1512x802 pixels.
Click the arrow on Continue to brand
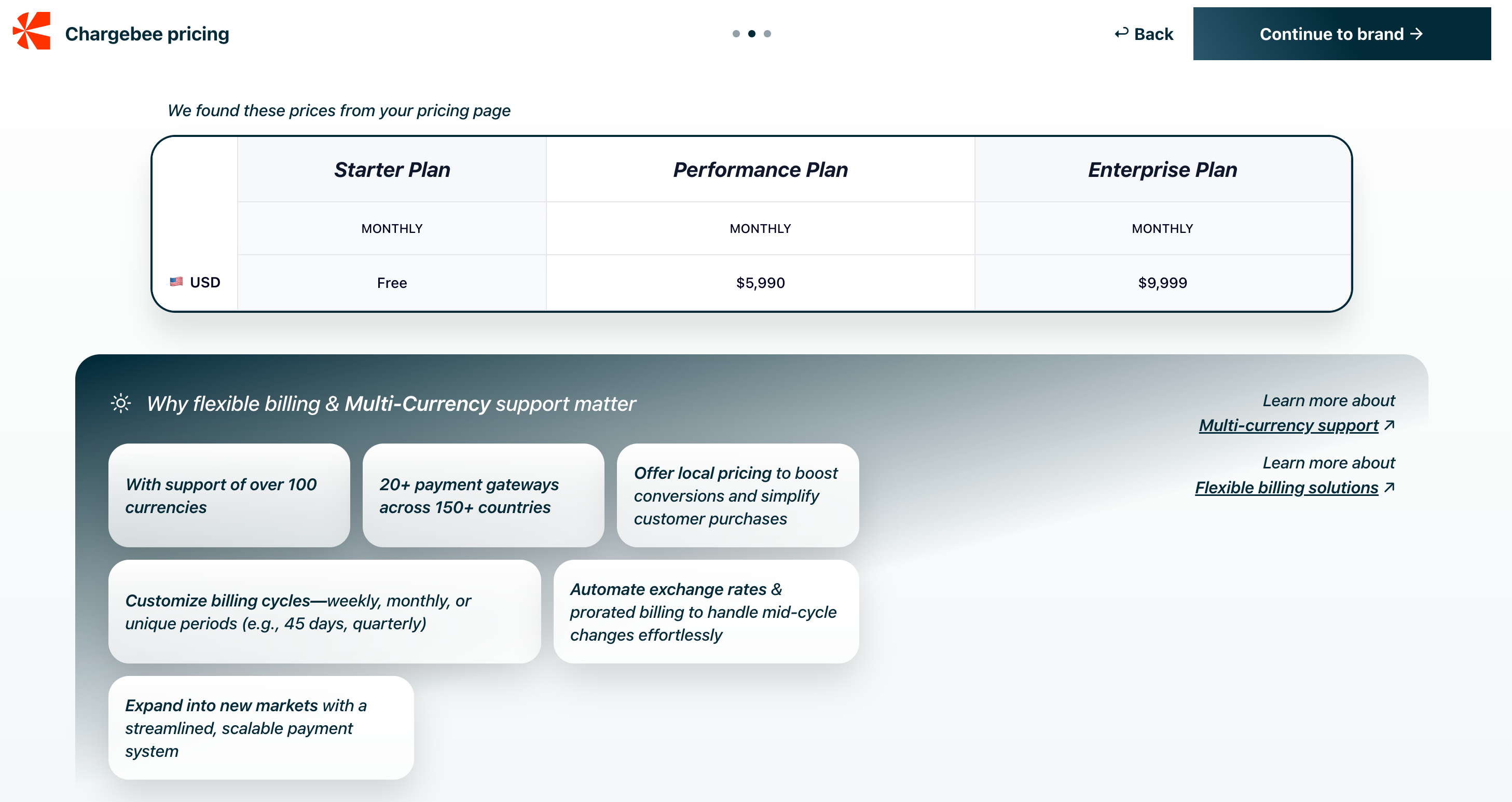[x=1417, y=34]
